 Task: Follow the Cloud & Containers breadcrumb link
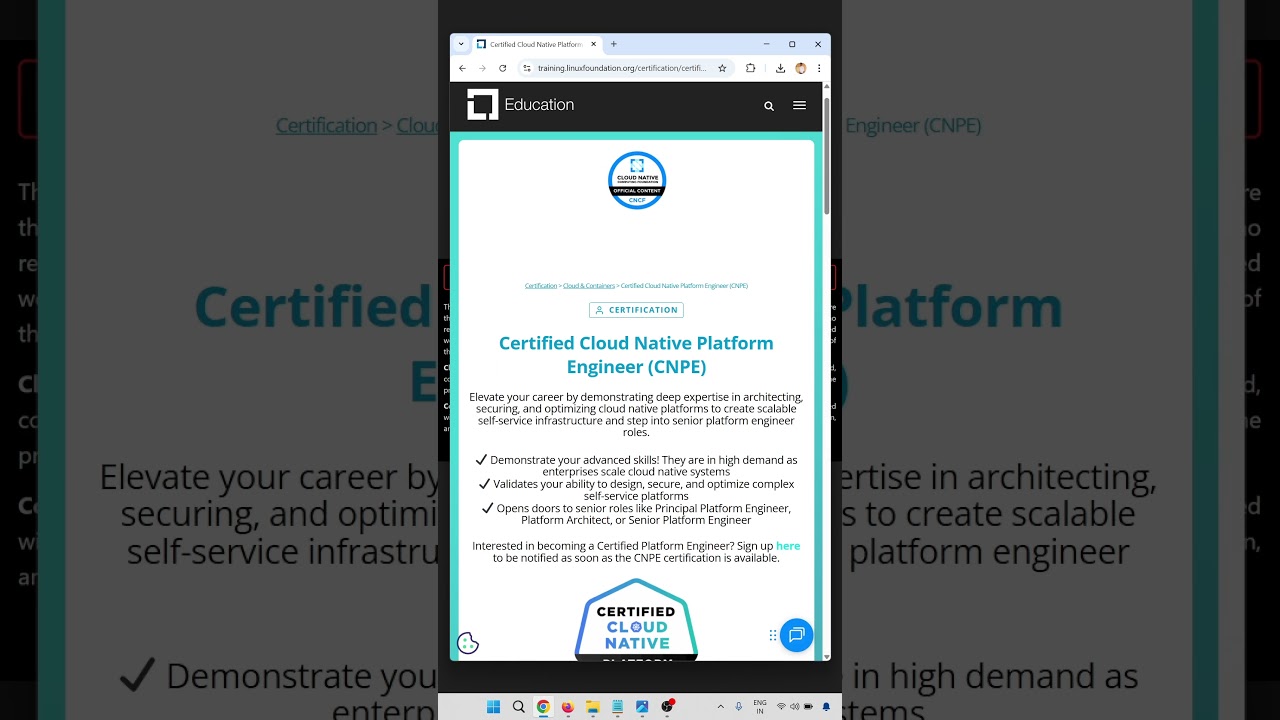pos(589,286)
